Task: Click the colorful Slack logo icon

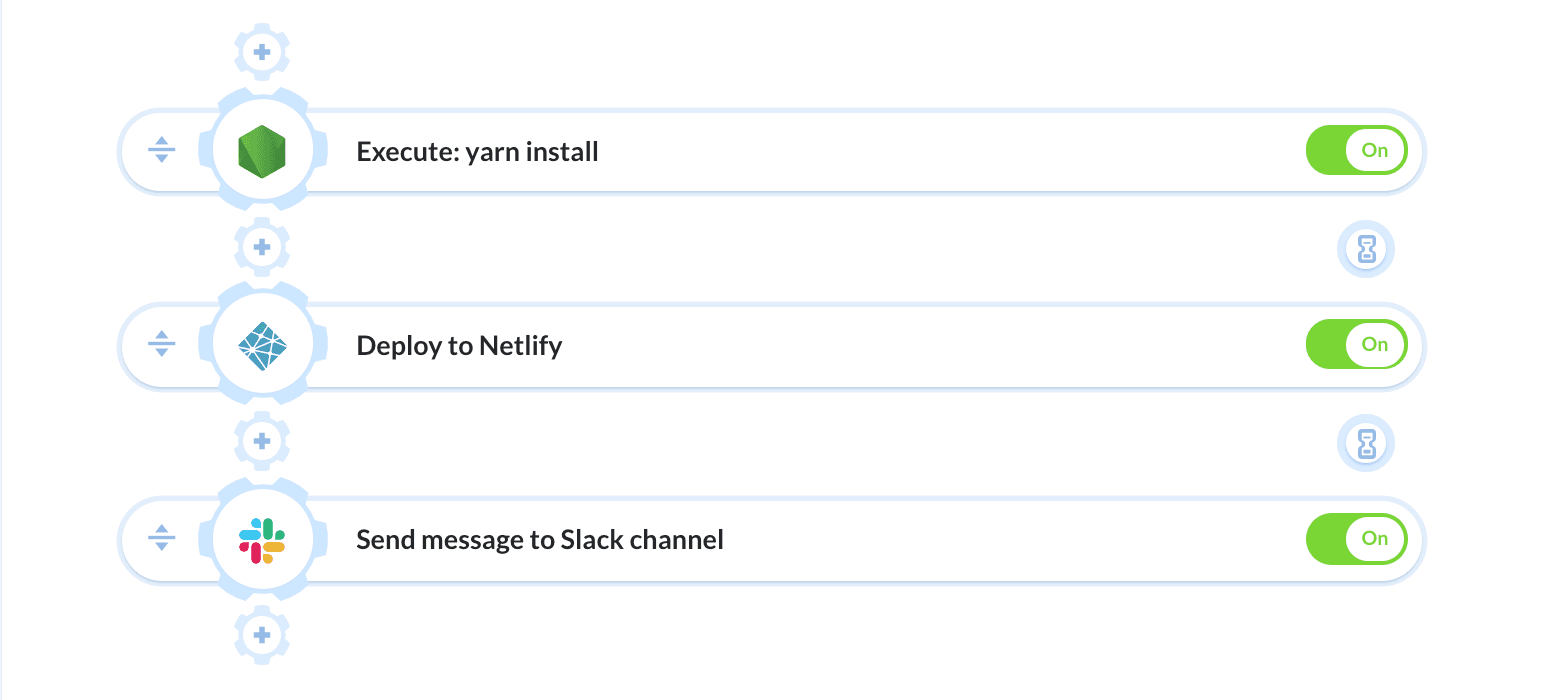Action: (263, 540)
